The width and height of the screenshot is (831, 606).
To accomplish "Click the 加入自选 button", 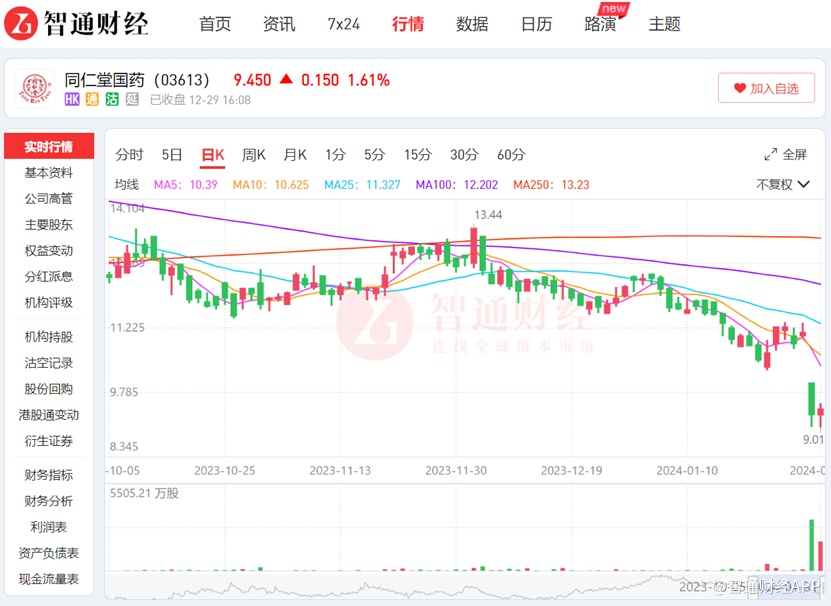I will coord(766,88).
